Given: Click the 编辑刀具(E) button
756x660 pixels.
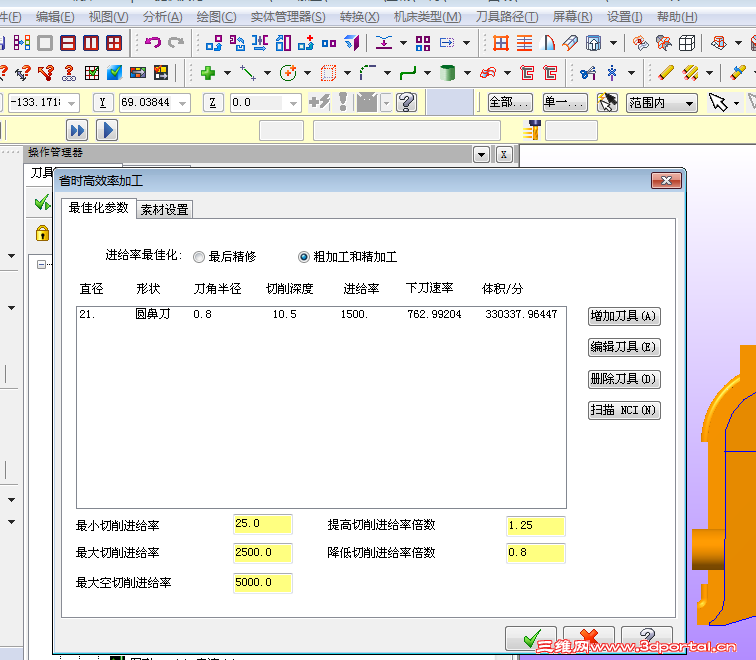Looking at the screenshot, I should [x=624, y=347].
